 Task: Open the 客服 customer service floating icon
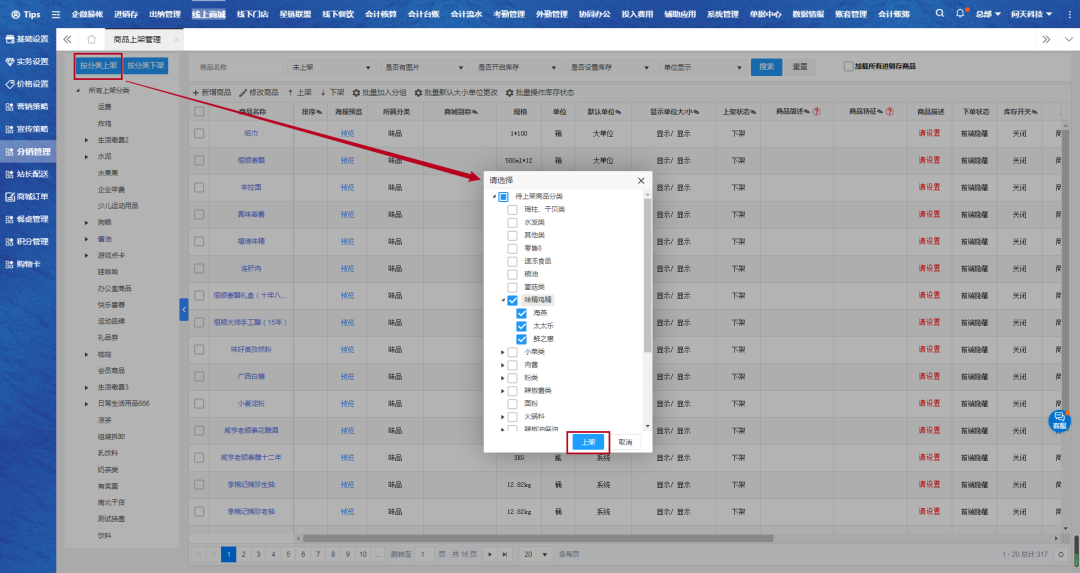point(1059,420)
